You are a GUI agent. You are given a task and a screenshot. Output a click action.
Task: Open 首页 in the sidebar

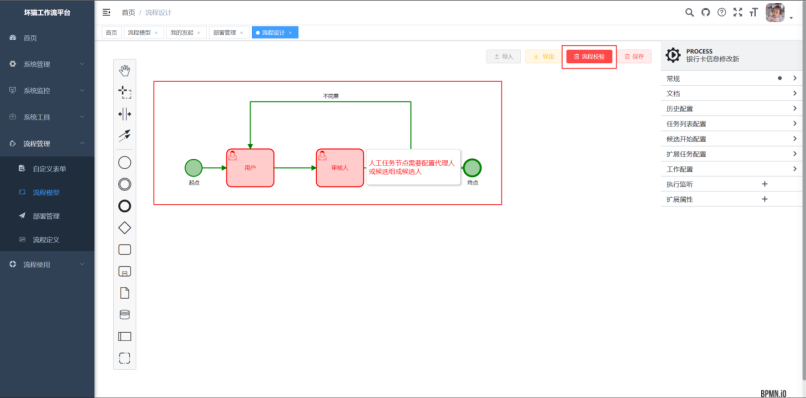pyautogui.click(x=47, y=38)
